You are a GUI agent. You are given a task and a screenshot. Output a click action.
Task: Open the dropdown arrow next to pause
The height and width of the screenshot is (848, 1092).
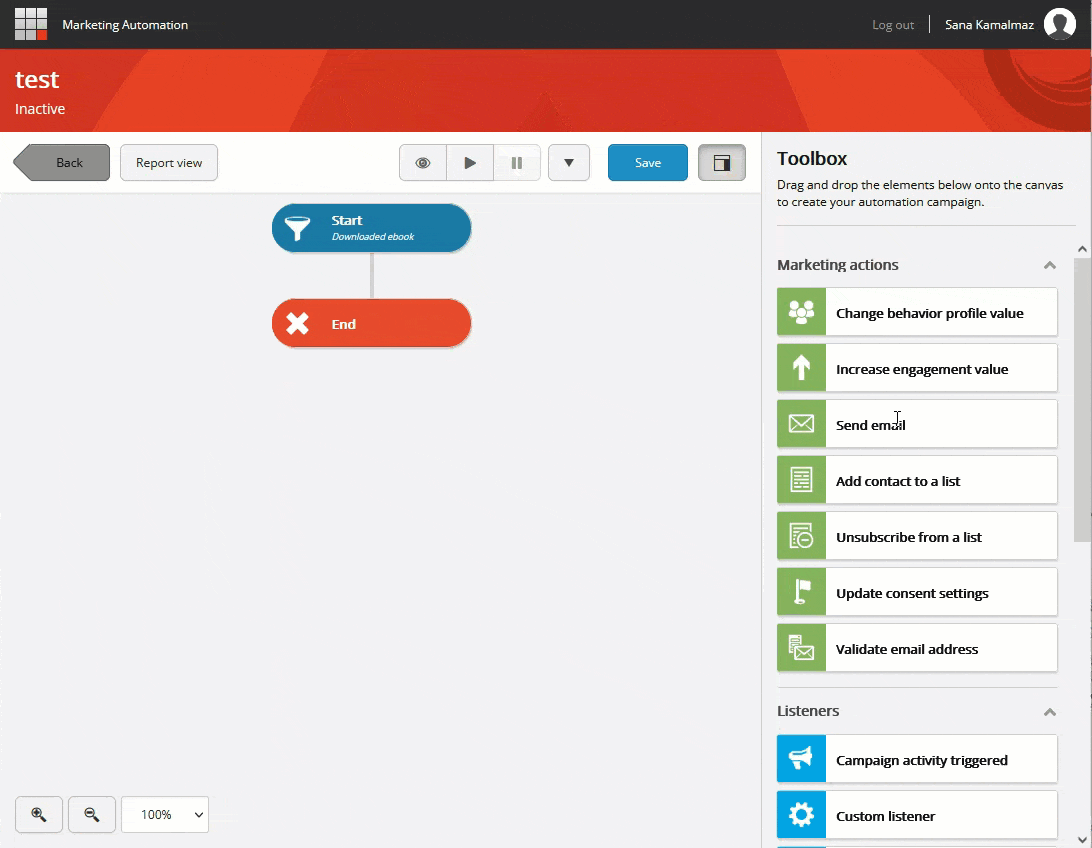pyautogui.click(x=569, y=163)
